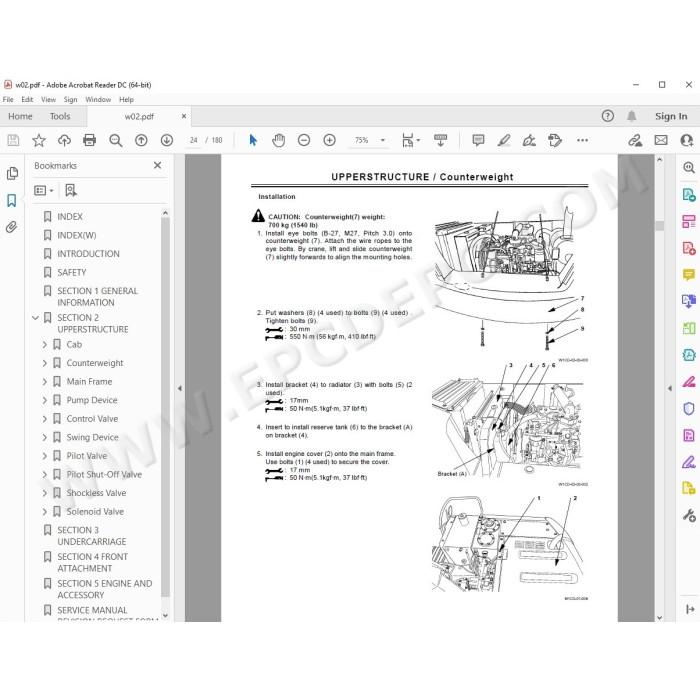Open SECTION 4 FRONT ATTACHMENT bookmark
This screenshot has width=700, height=700.
click(92, 562)
